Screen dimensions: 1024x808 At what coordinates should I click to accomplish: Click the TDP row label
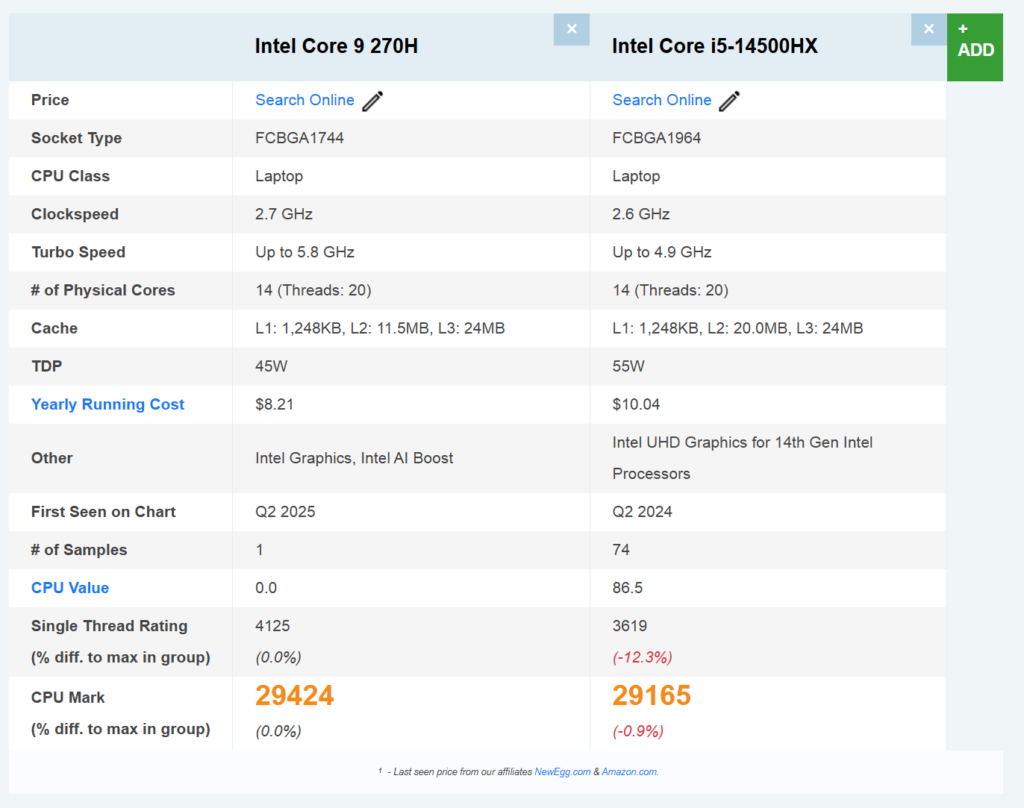(x=46, y=366)
